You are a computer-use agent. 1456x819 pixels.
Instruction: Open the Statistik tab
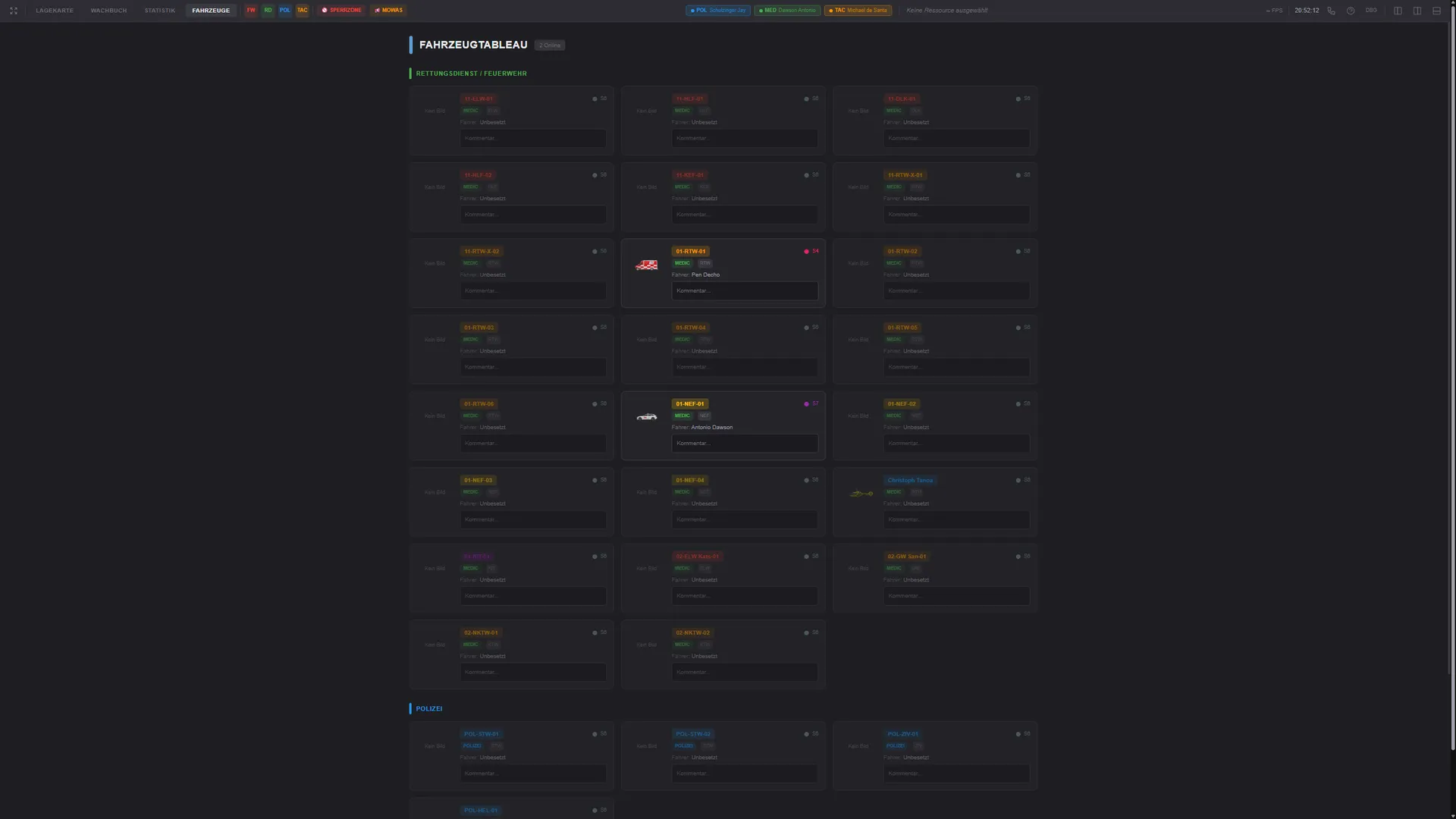click(160, 11)
